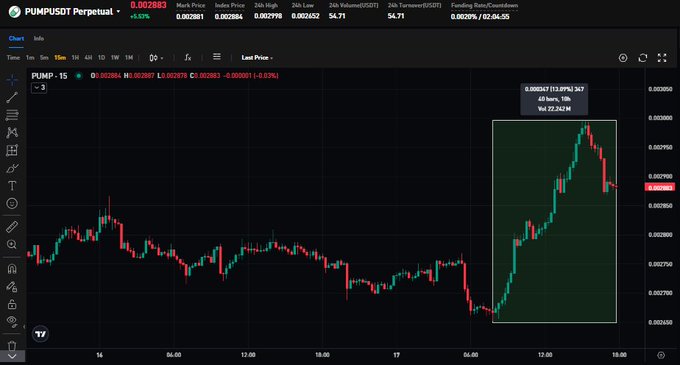Open time axis settings gear icon

pos(661,355)
